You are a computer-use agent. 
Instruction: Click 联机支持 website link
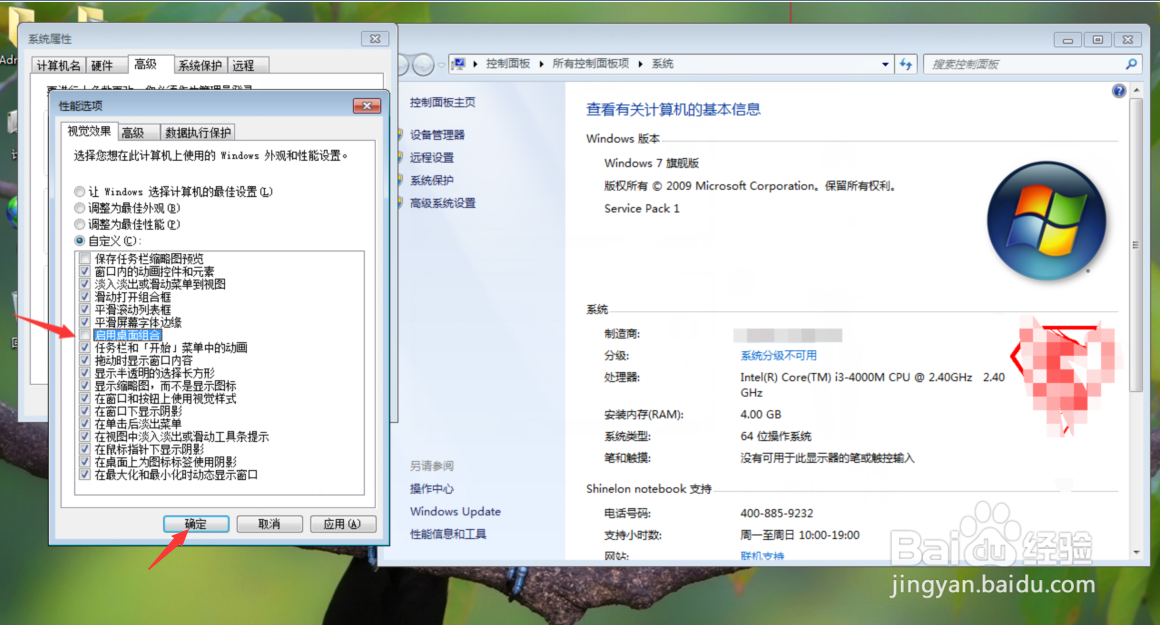pyautogui.click(x=762, y=555)
